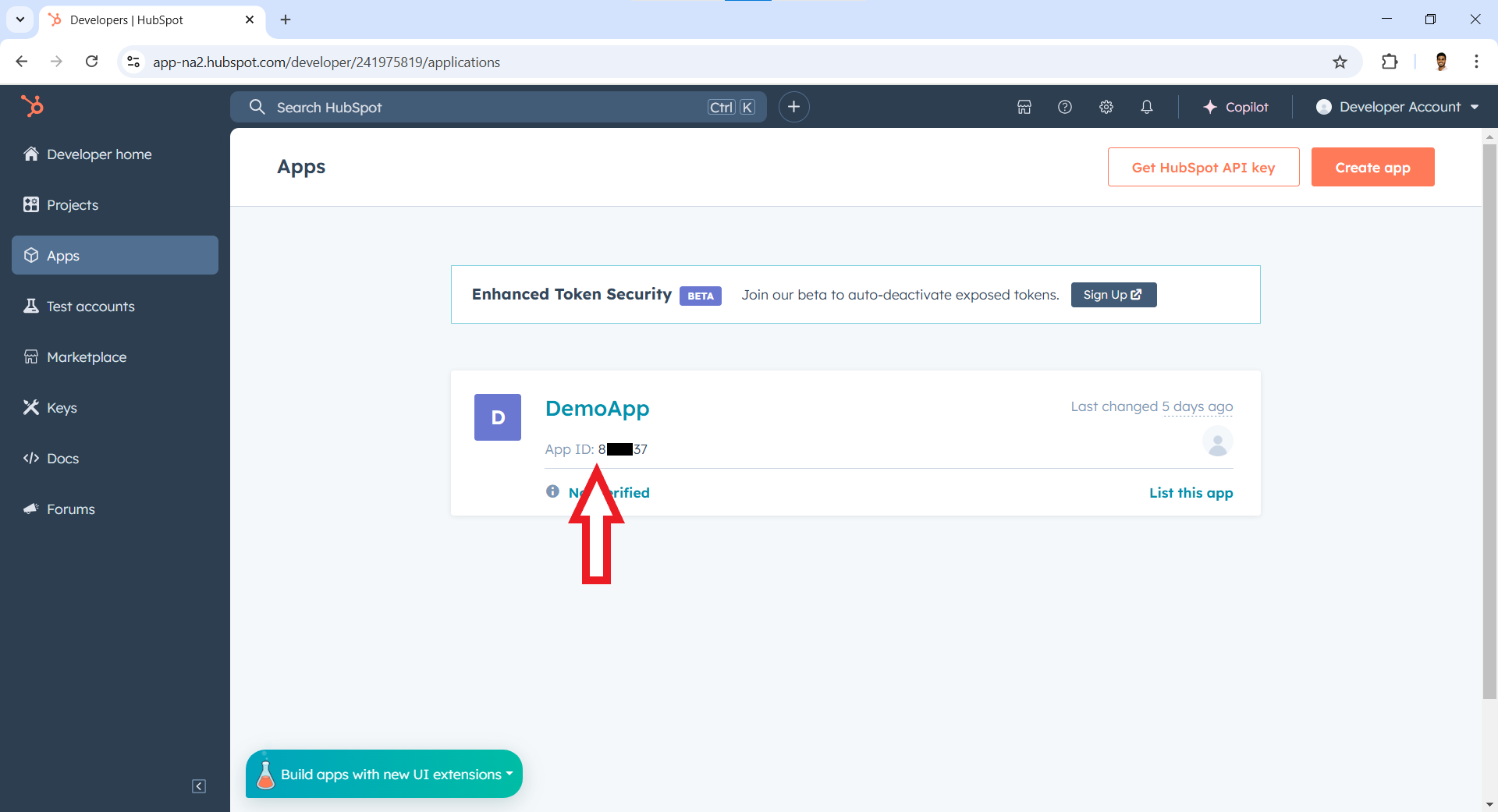Close the Developers | HubSpot tab
This screenshot has width=1498, height=812.
[250, 20]
